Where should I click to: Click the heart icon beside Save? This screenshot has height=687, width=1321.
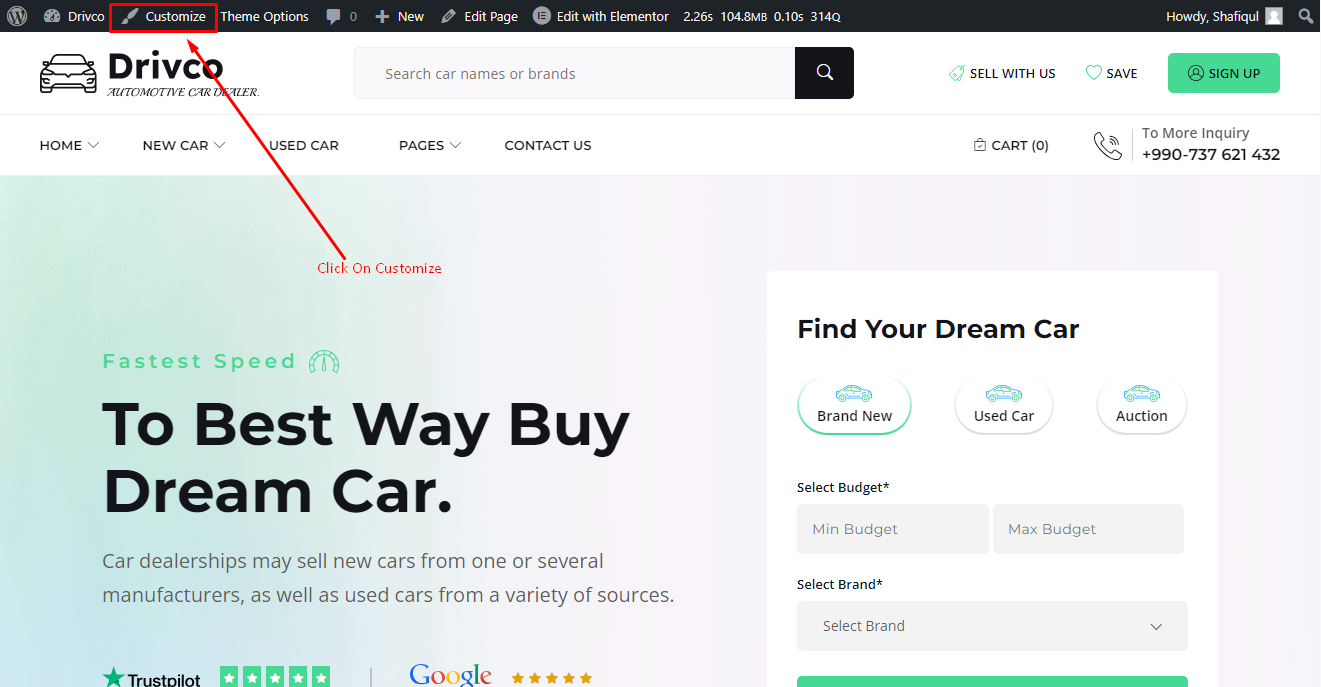pos(1093,73)
